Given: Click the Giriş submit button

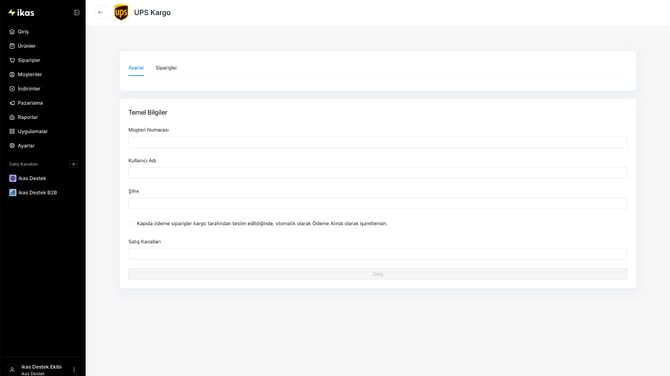Looking at the screenshot, I should click(378, 274).
